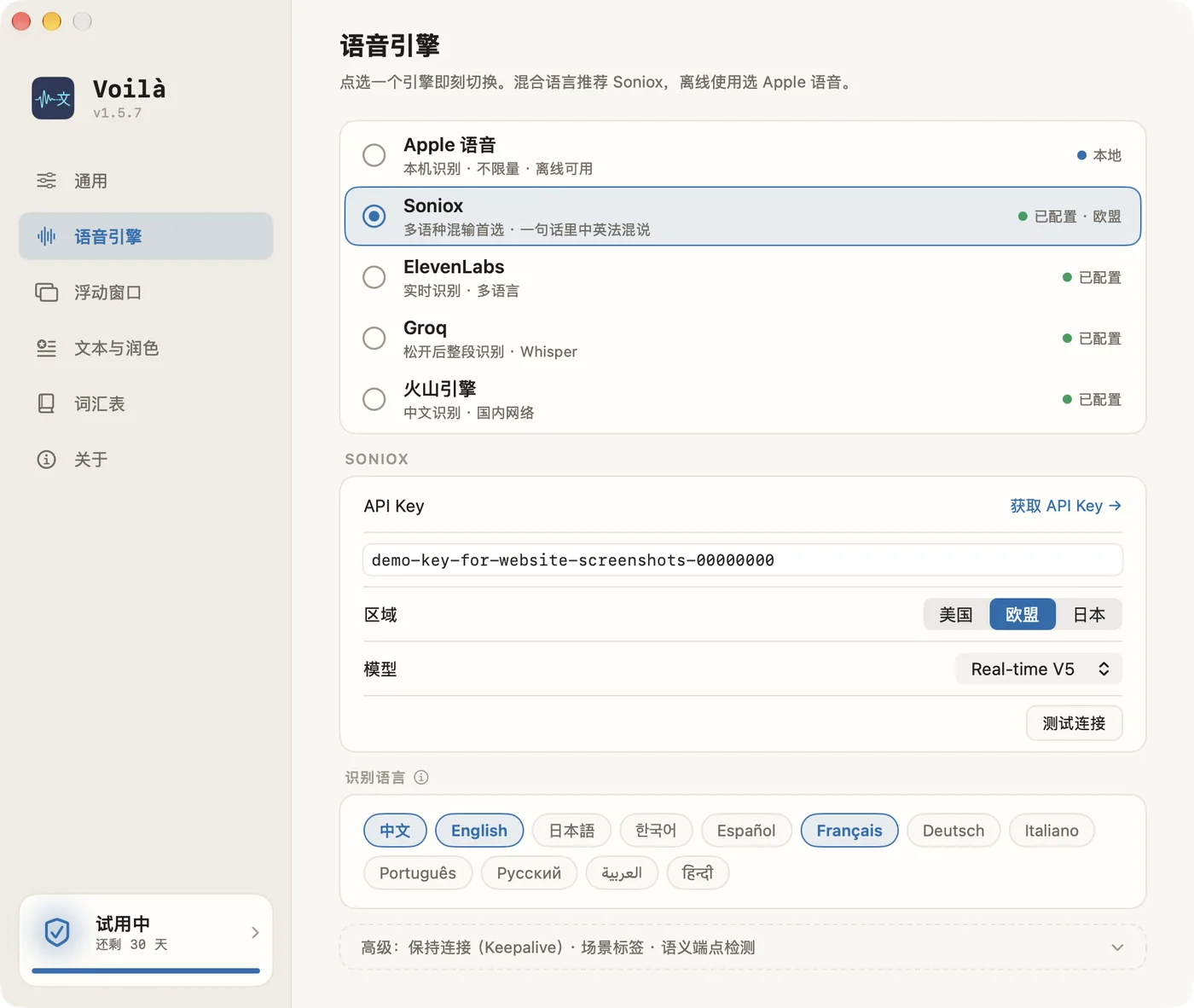Enable the Español language chip
This screenshot has width=1194, height=1008.
746,831
